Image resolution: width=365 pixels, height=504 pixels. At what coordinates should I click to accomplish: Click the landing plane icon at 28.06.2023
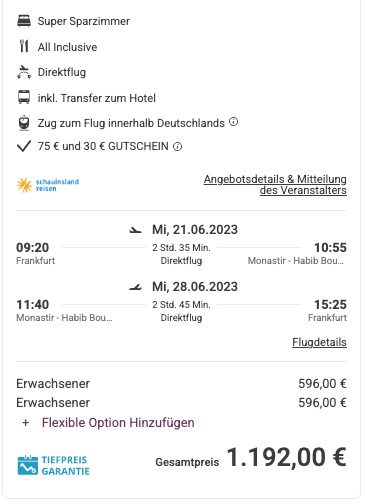(135, 287)
